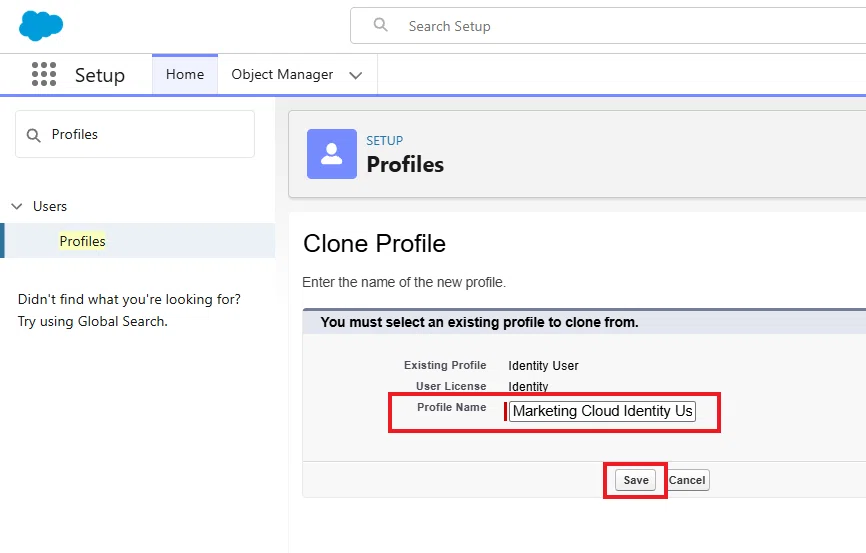Click the Profiles page title

coord(405,165)
